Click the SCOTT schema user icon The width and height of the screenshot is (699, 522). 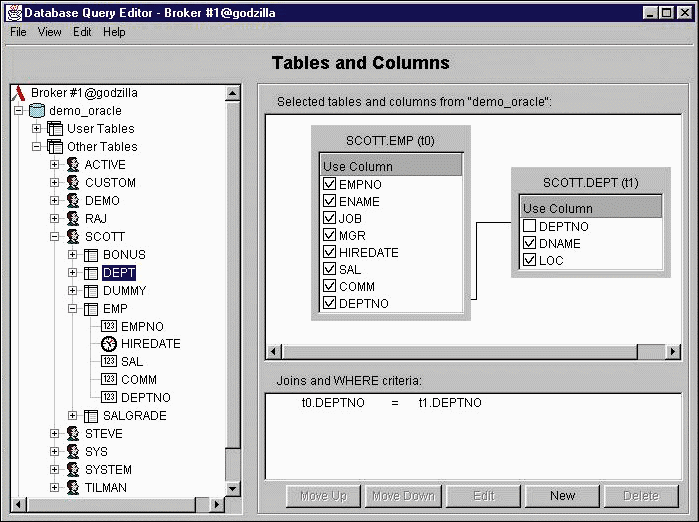pos(73,237)
